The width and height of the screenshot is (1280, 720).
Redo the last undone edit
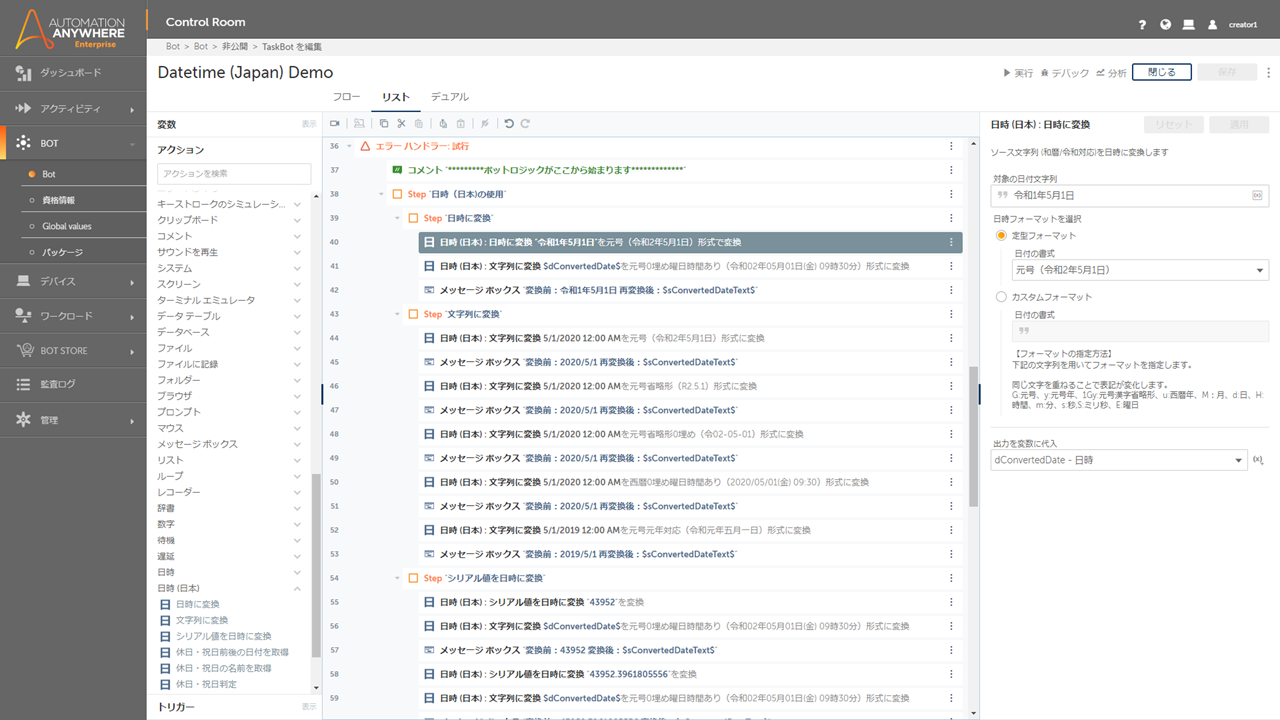click(x=525, y=124)
